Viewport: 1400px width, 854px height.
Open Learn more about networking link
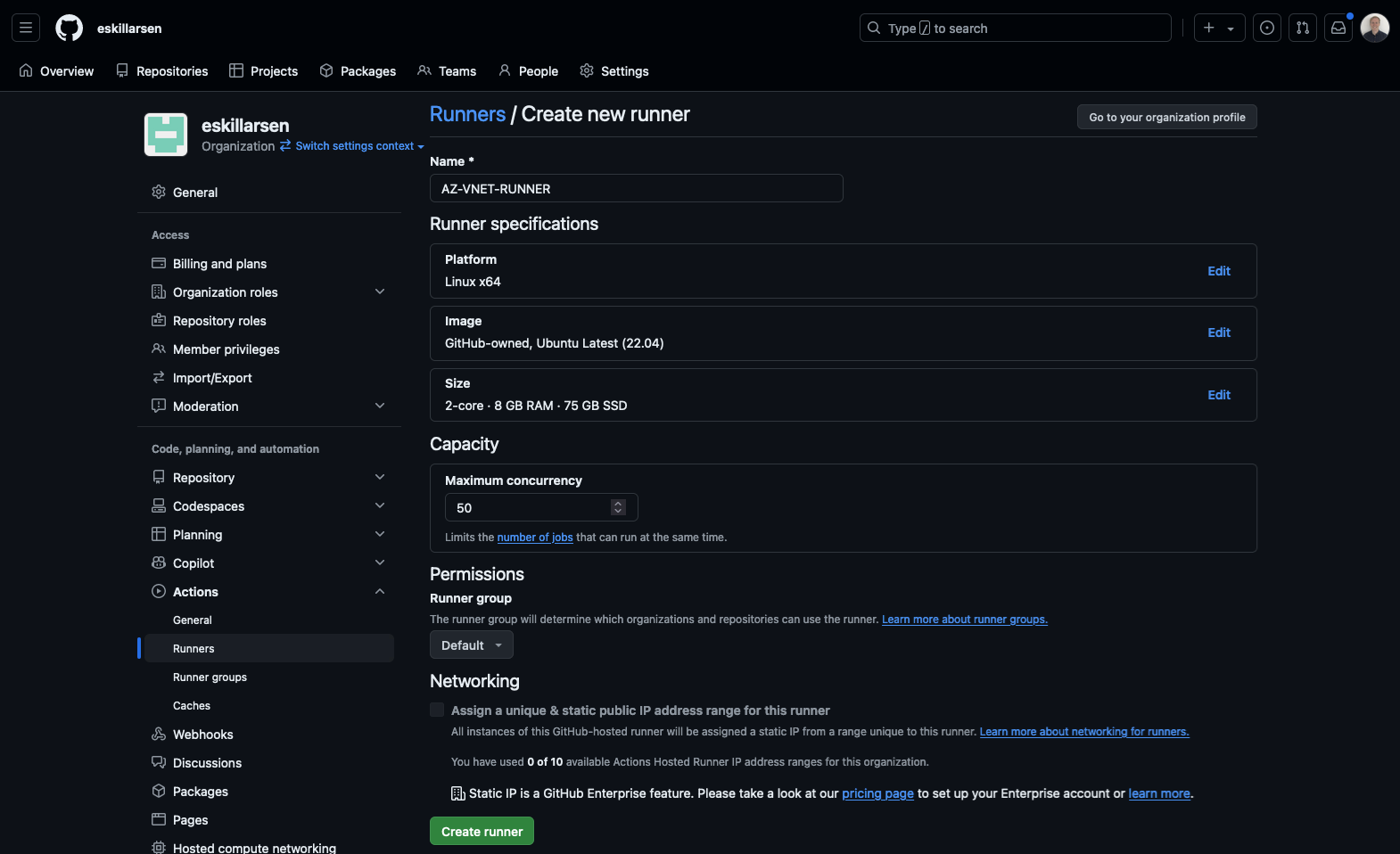1084,732
